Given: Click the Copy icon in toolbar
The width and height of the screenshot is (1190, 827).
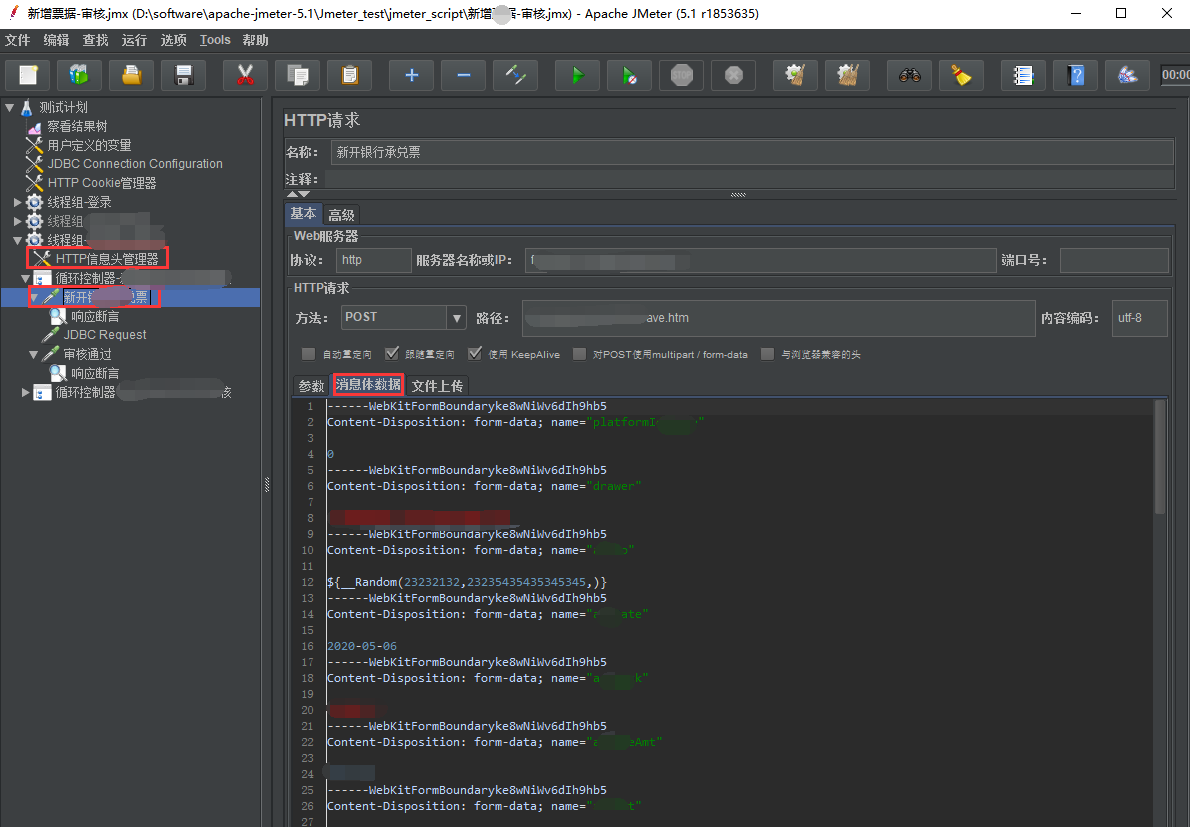Looking at the screenshot, I should [x=298, y=75].
